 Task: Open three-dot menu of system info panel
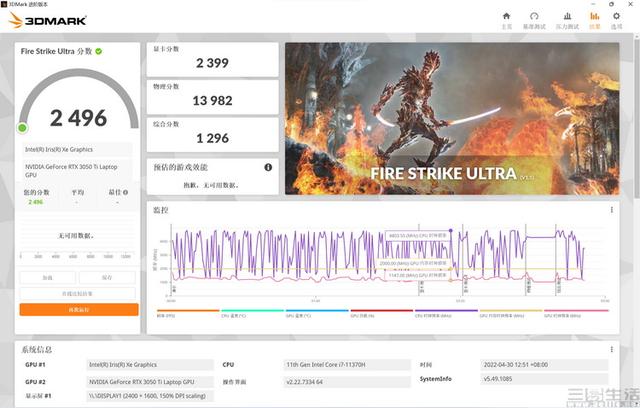(611, 349)
